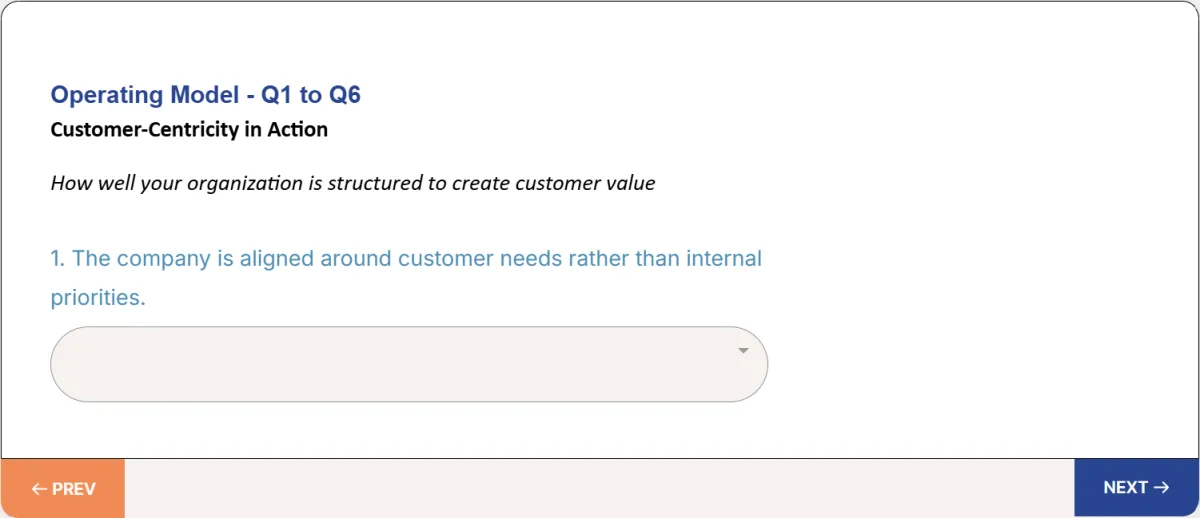Click the "Operating Model - Q1 to Q6" heading
The width and height of the screenshot is (1200, 518).
pos(205,95)
